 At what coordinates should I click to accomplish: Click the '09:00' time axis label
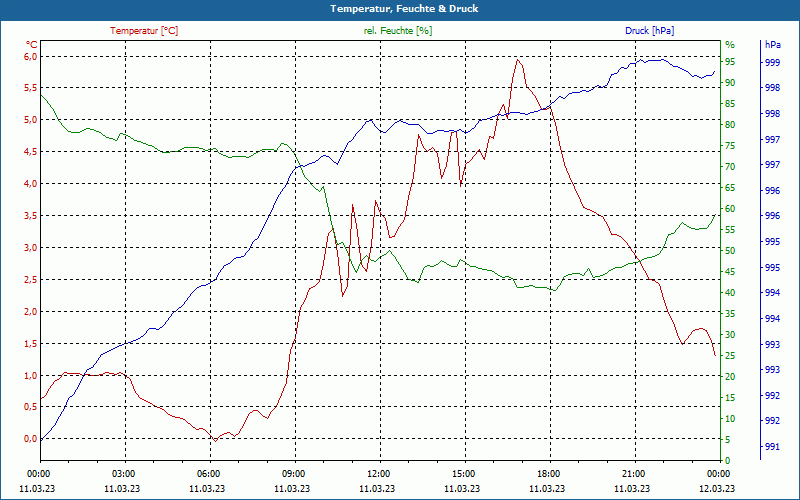pos(295,473)
